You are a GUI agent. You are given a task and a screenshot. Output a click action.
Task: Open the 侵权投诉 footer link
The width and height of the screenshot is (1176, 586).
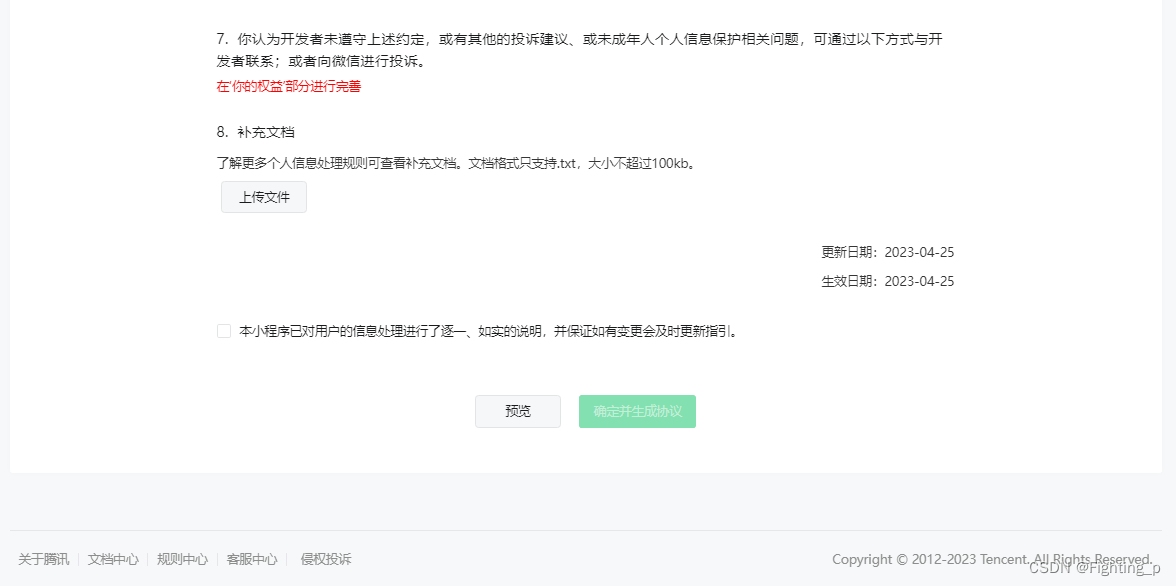pos(326,559)
